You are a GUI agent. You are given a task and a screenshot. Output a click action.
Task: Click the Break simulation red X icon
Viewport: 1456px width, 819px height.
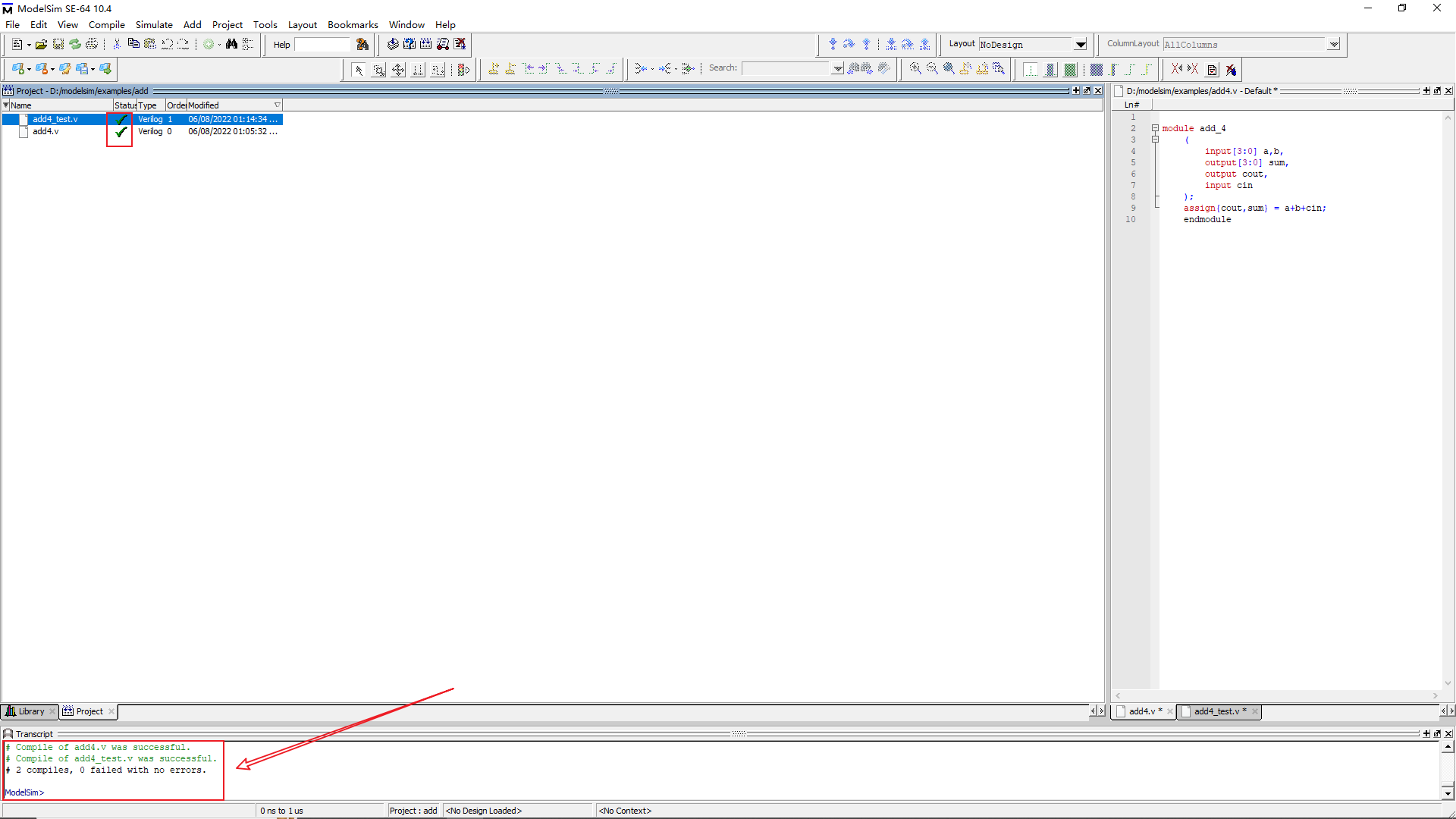point(460,44)
